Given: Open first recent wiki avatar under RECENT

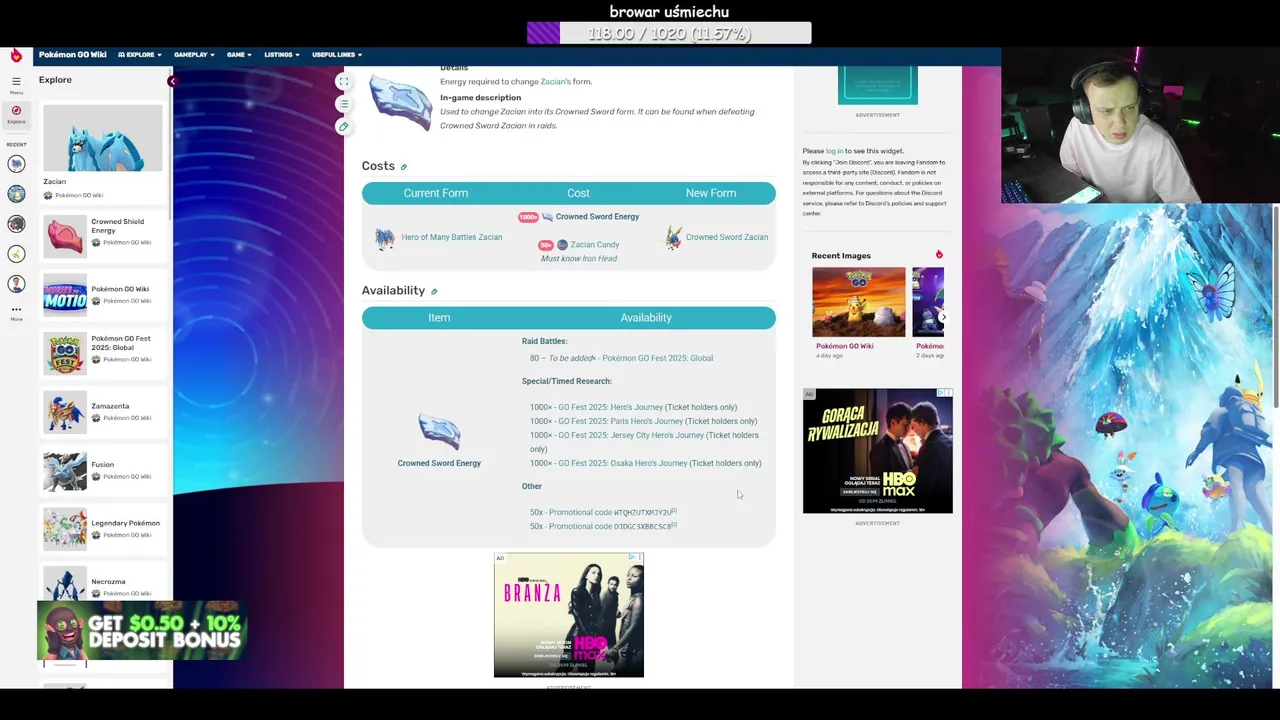Looking at the screenshot, I should tap(16, 163).
